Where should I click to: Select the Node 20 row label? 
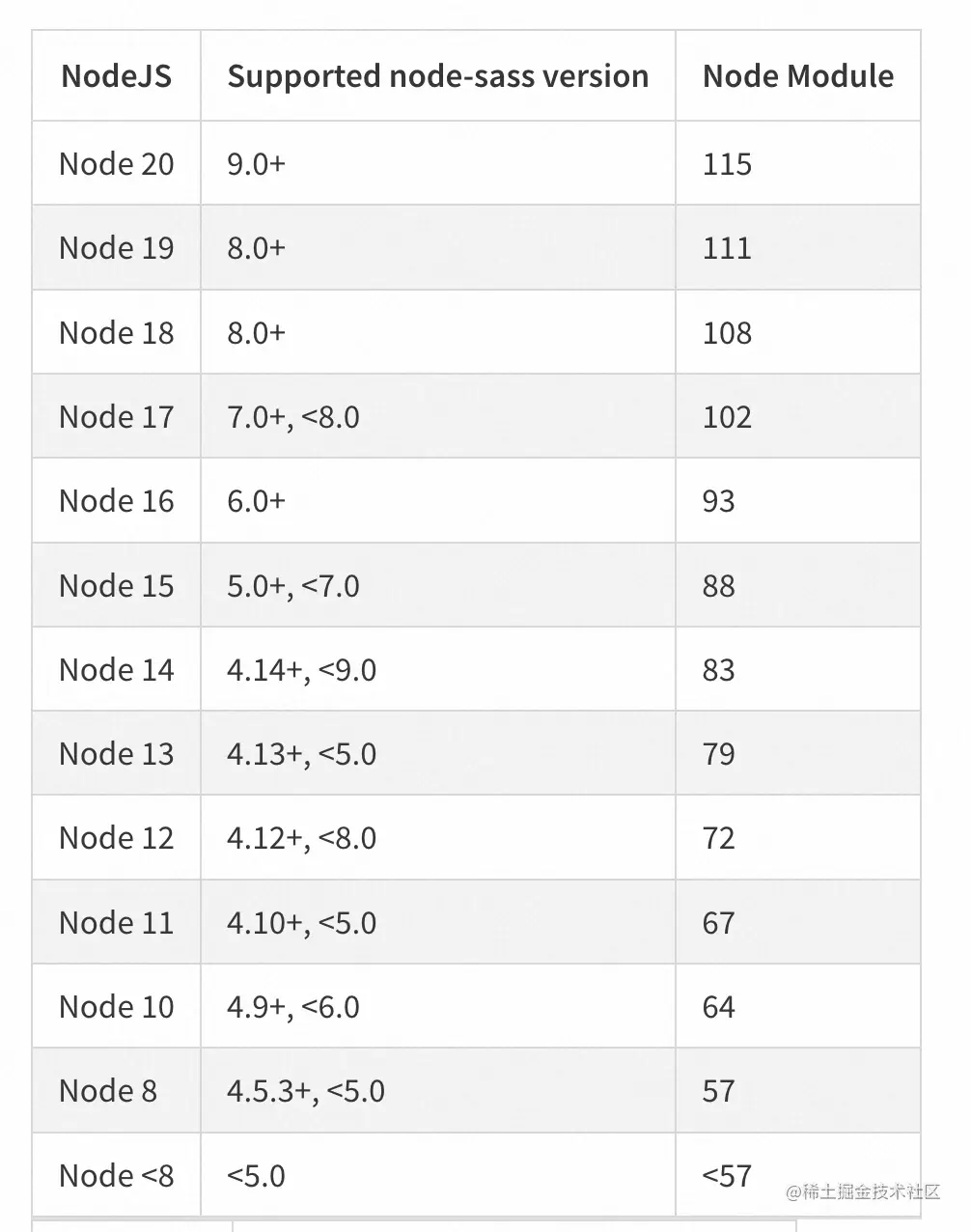point(117,164)
